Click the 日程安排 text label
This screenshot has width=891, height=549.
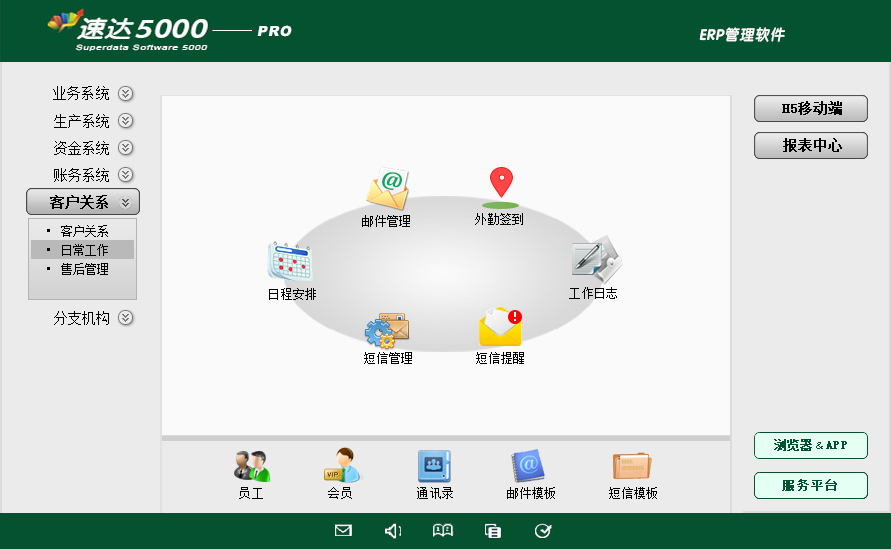tap(292, 294)
